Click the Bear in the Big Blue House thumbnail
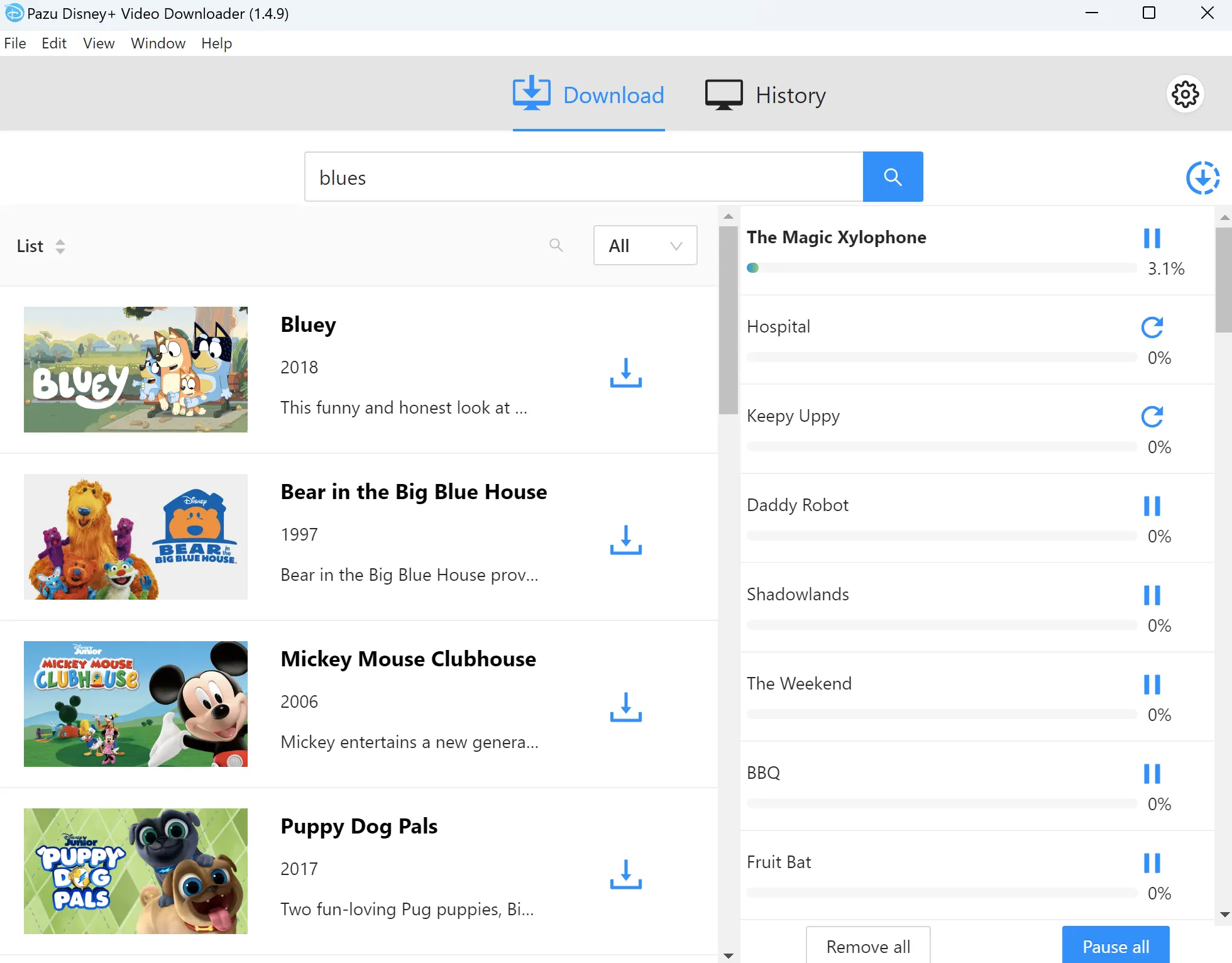The height and width of the screenshot is (963, 1232). [136, 537]
